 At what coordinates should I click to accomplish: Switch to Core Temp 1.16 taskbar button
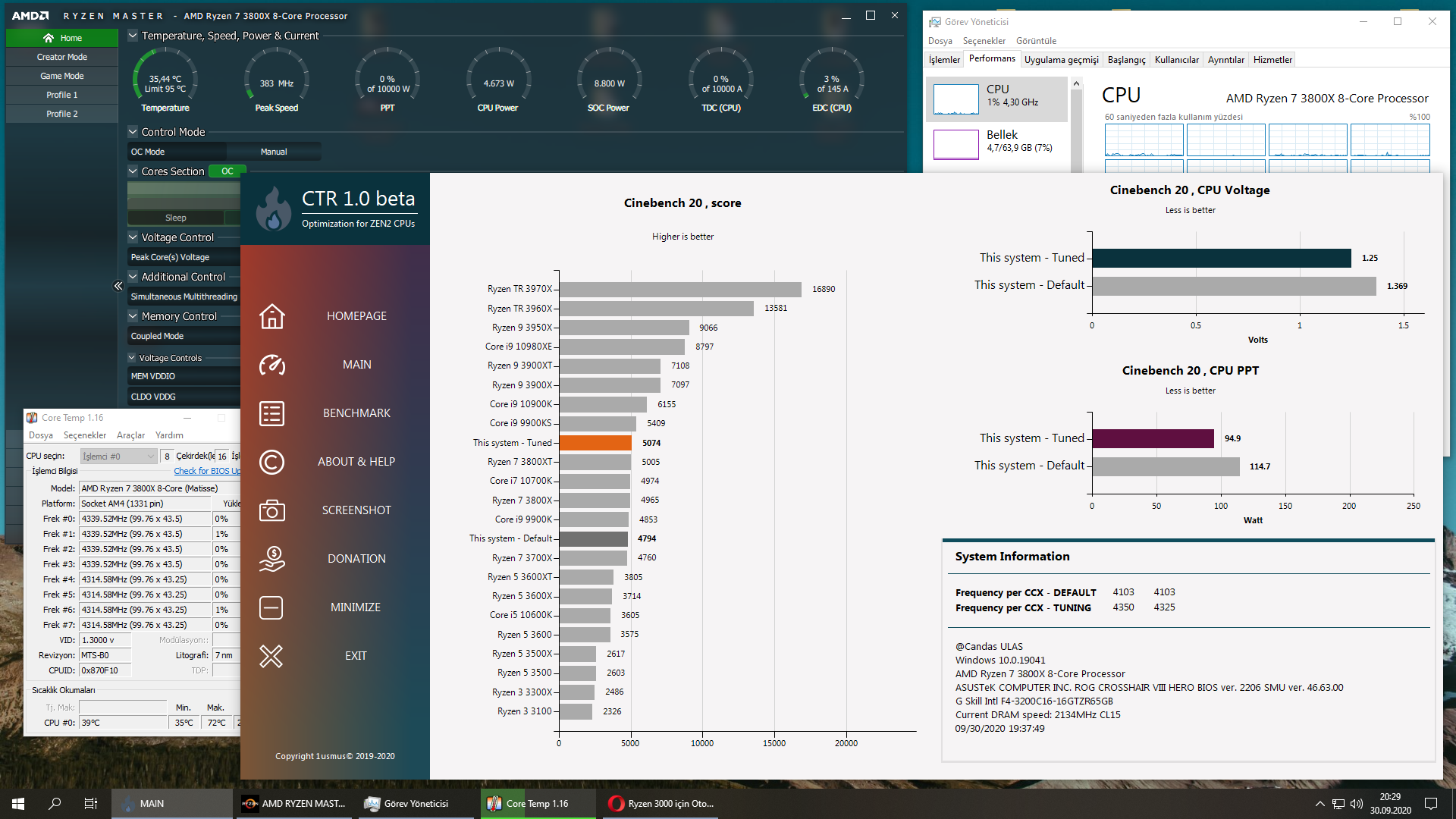537,804
